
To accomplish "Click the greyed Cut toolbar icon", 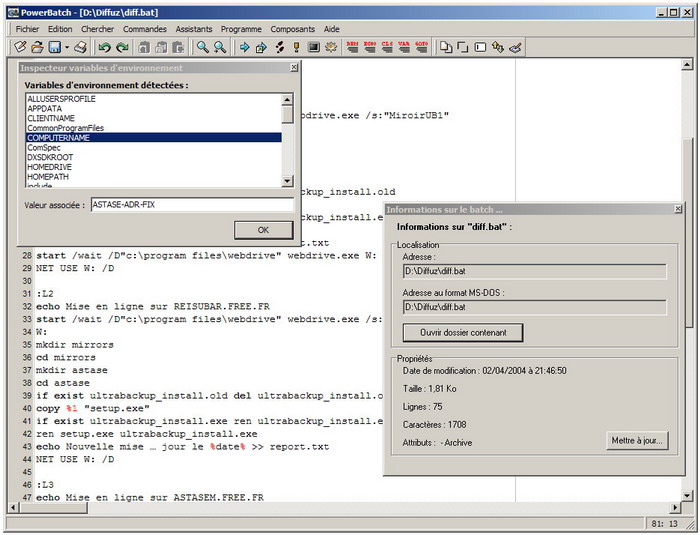I will pos(144,47).
